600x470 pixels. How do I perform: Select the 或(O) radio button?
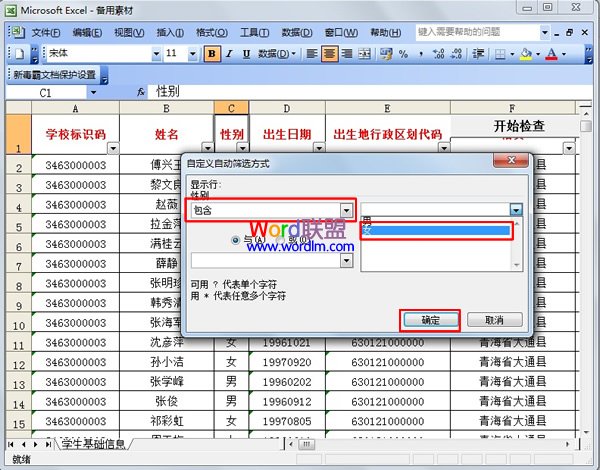[x=280, y=240]
